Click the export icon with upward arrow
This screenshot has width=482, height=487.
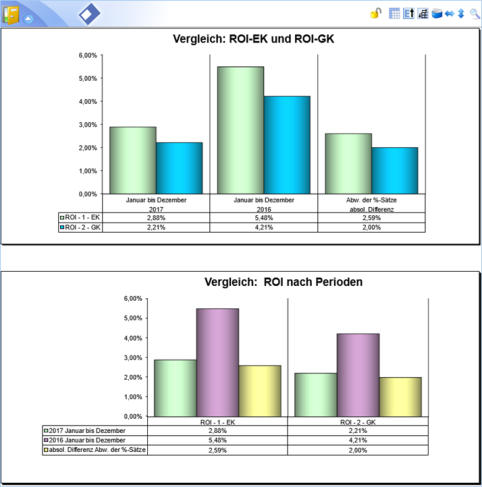409,13
